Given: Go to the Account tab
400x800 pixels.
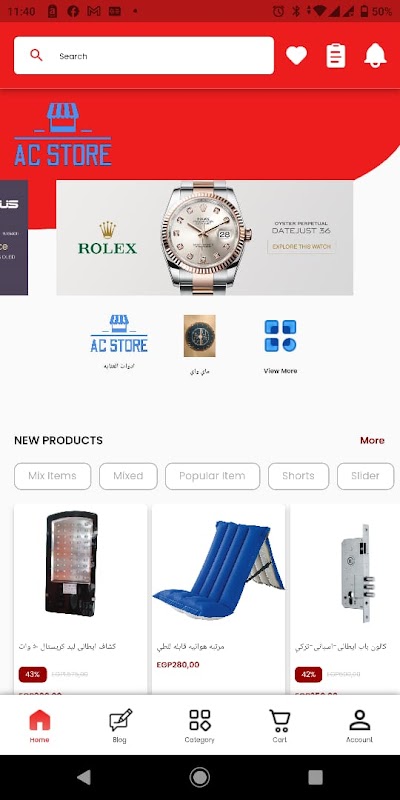Looking at the screenshot, I should [360, 726].
